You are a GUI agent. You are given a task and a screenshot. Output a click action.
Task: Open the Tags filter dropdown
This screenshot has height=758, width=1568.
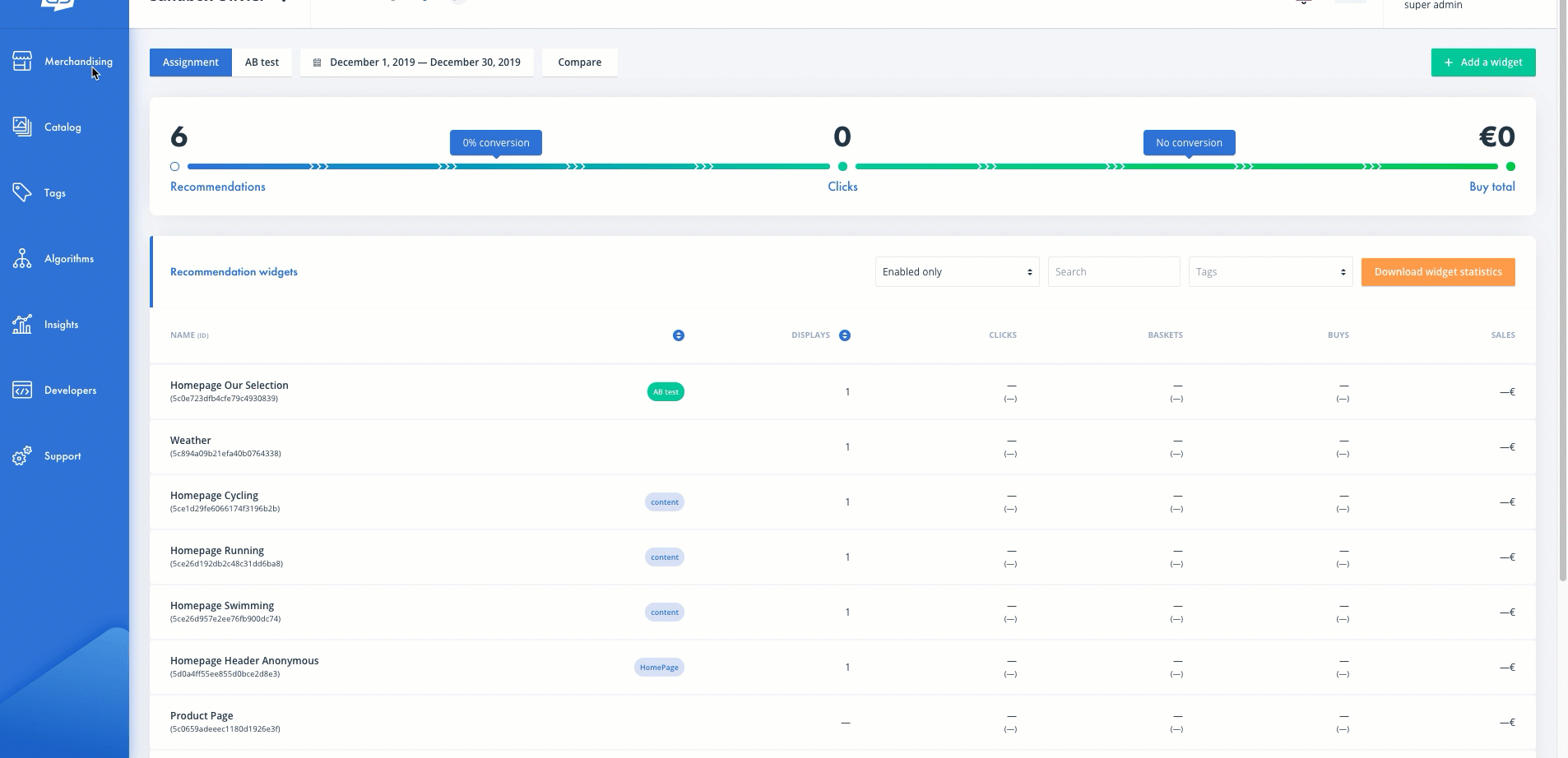coord(1269,271)
